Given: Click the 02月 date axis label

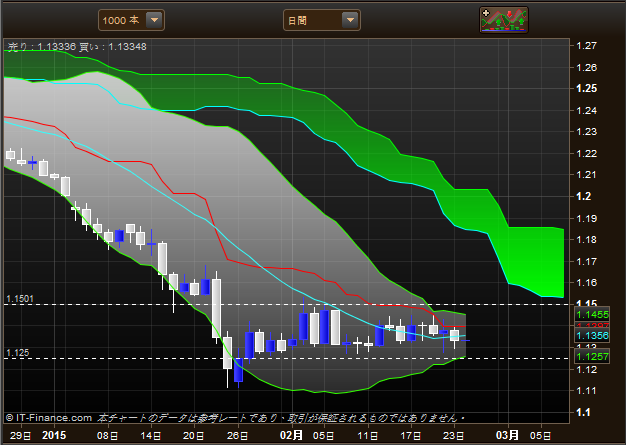Looking at the screenshot, I should pyautogui.click(x=291, y=435).
